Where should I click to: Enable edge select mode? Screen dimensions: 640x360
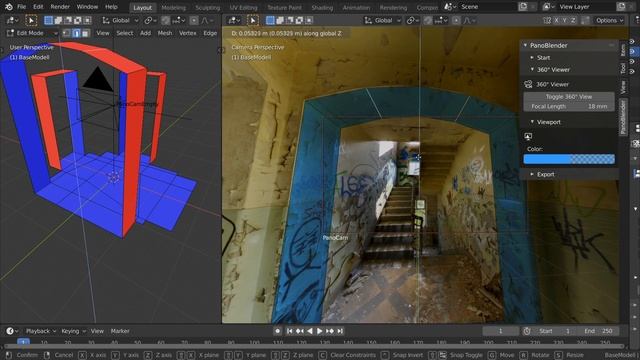pos(76,33)
